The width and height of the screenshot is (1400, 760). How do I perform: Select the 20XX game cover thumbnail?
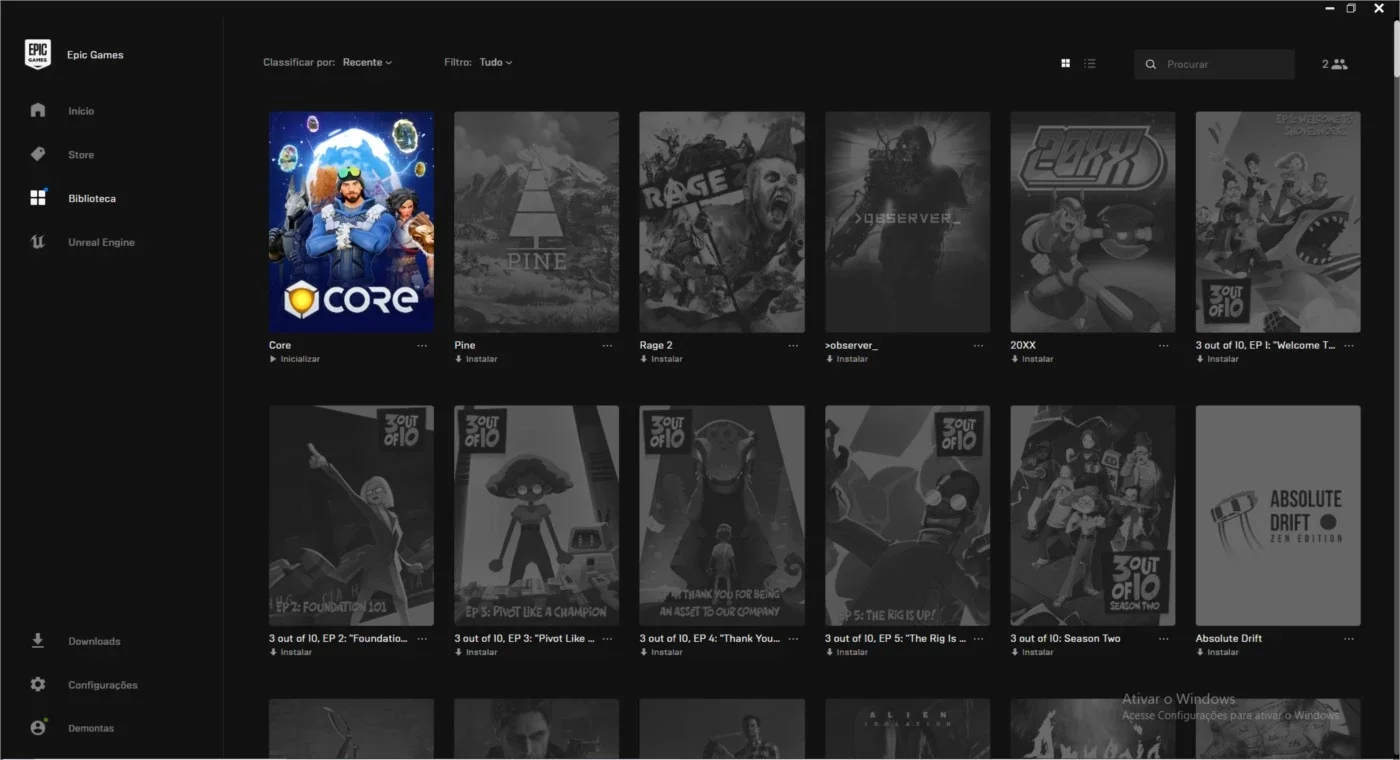coord(1093,222)
